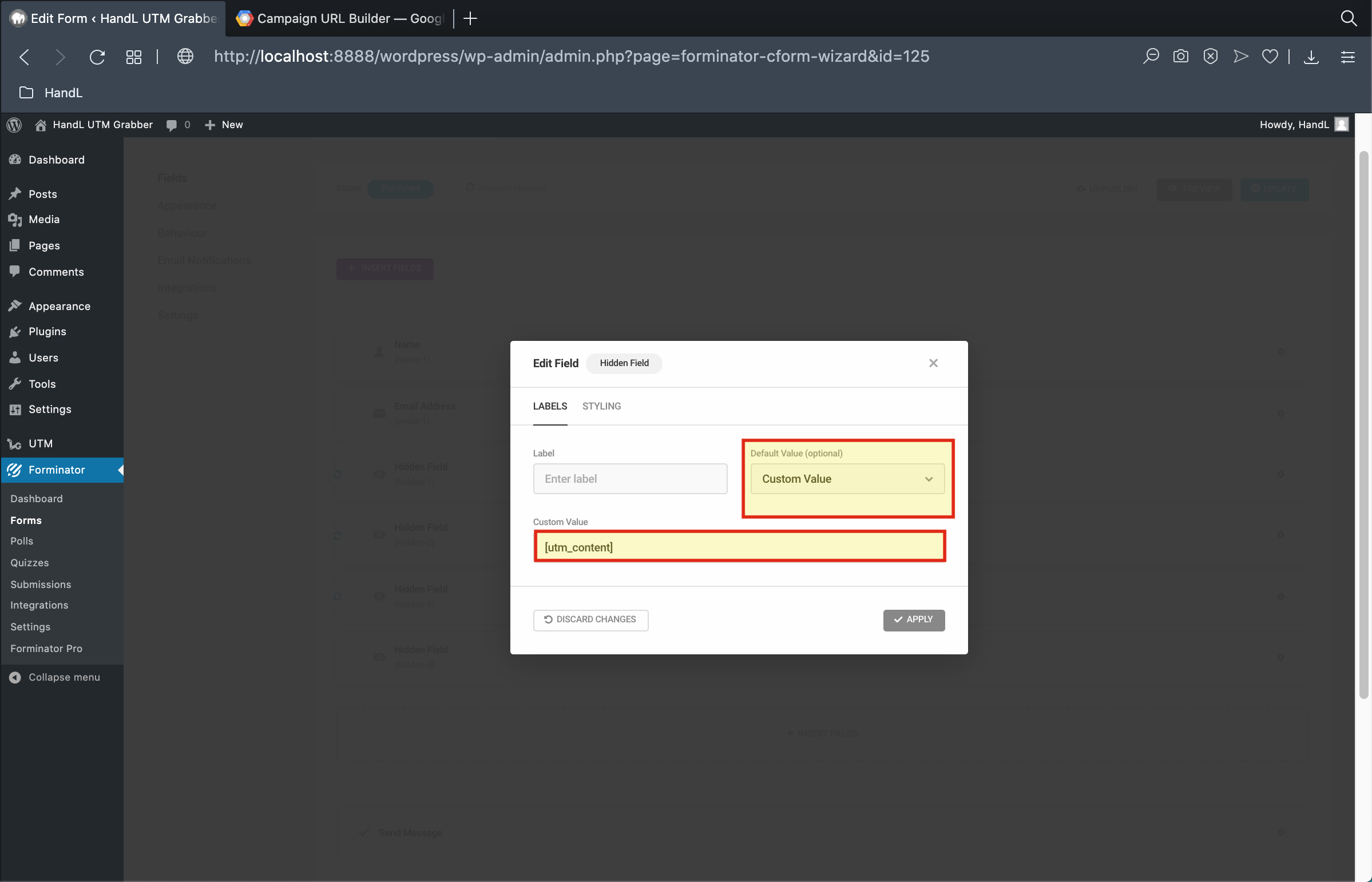Switch to the STYLING tab
Screen dimensions: 1372x882
tap(601, 406)
